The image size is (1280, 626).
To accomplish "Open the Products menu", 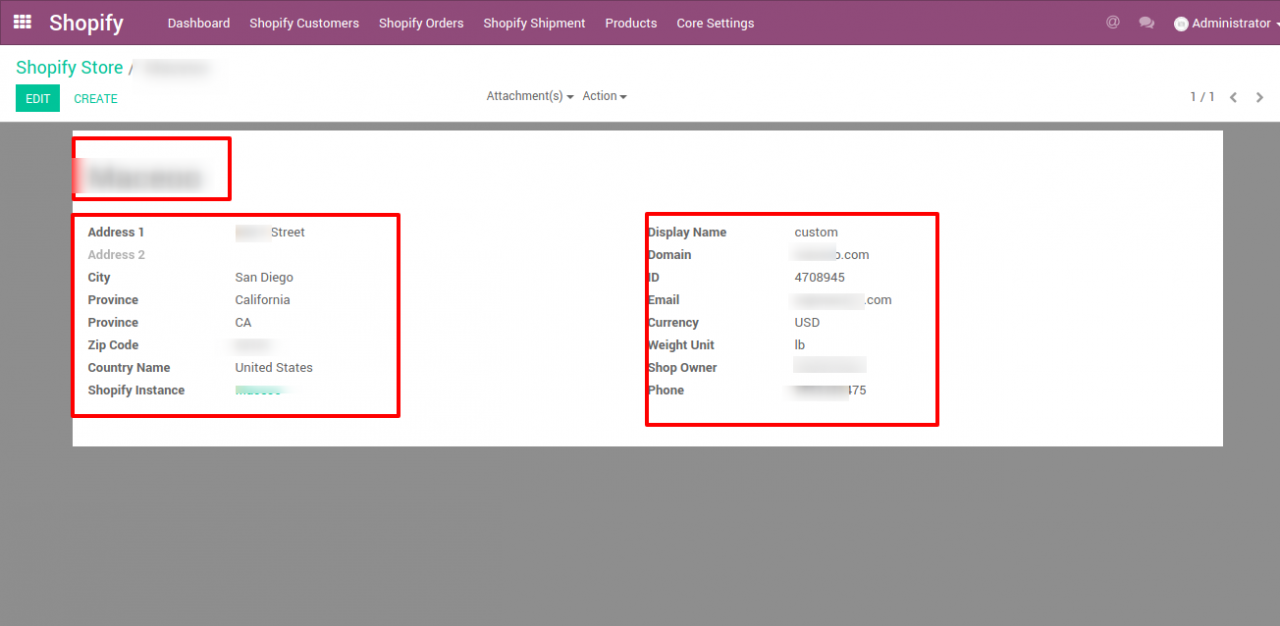I will pyautogui.click(x=631, y=23).
